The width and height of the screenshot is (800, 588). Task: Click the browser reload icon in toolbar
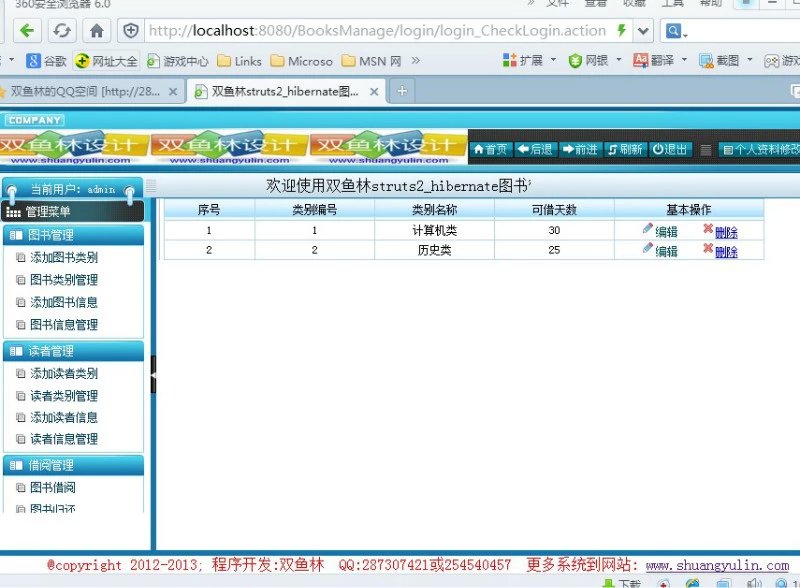pos(61,30)
